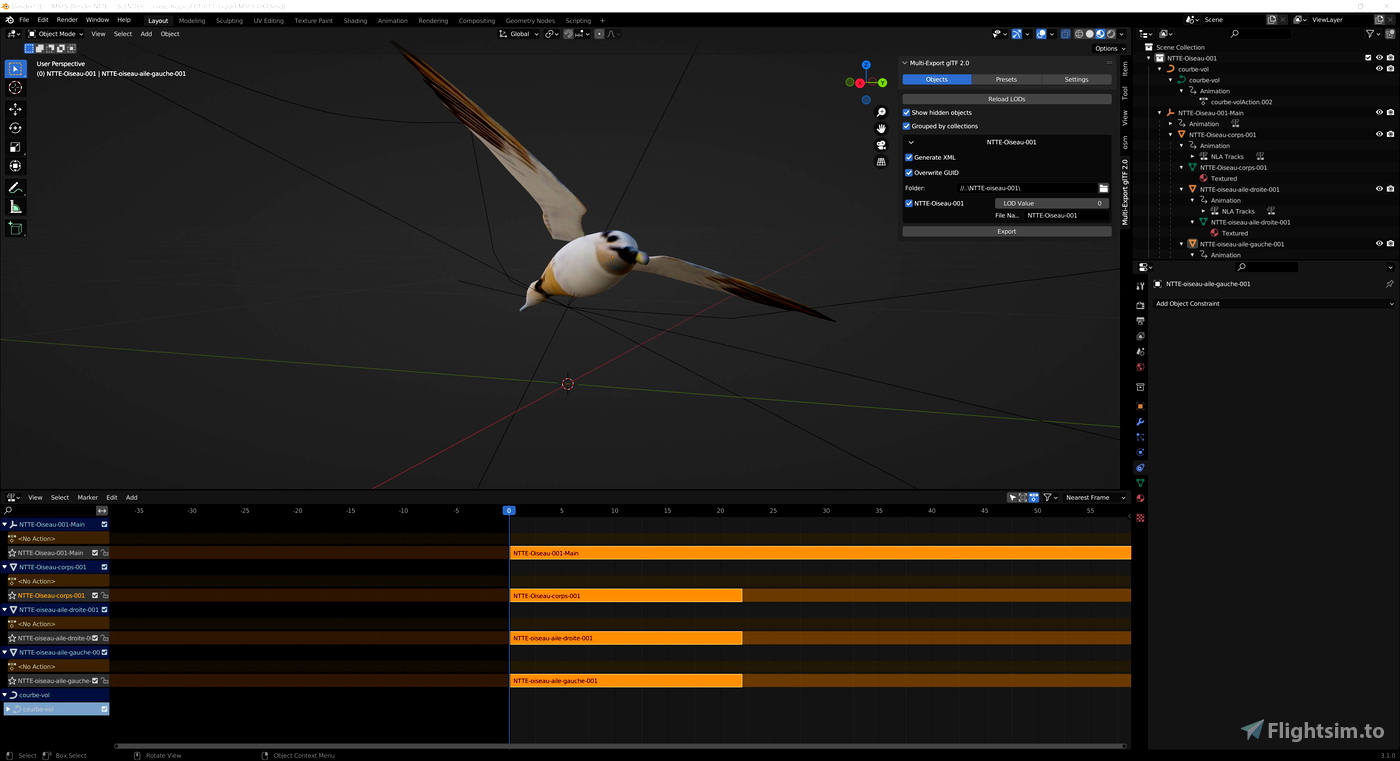Open the Item sidebar tab
Viewport: 1400px width, 761px height.
pos(1125,68)
